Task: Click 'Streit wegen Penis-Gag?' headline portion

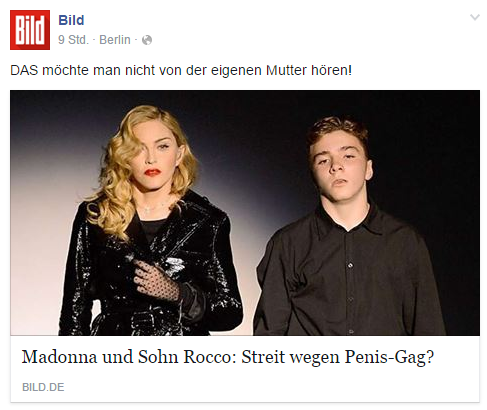Action: (x=338, y=357)
